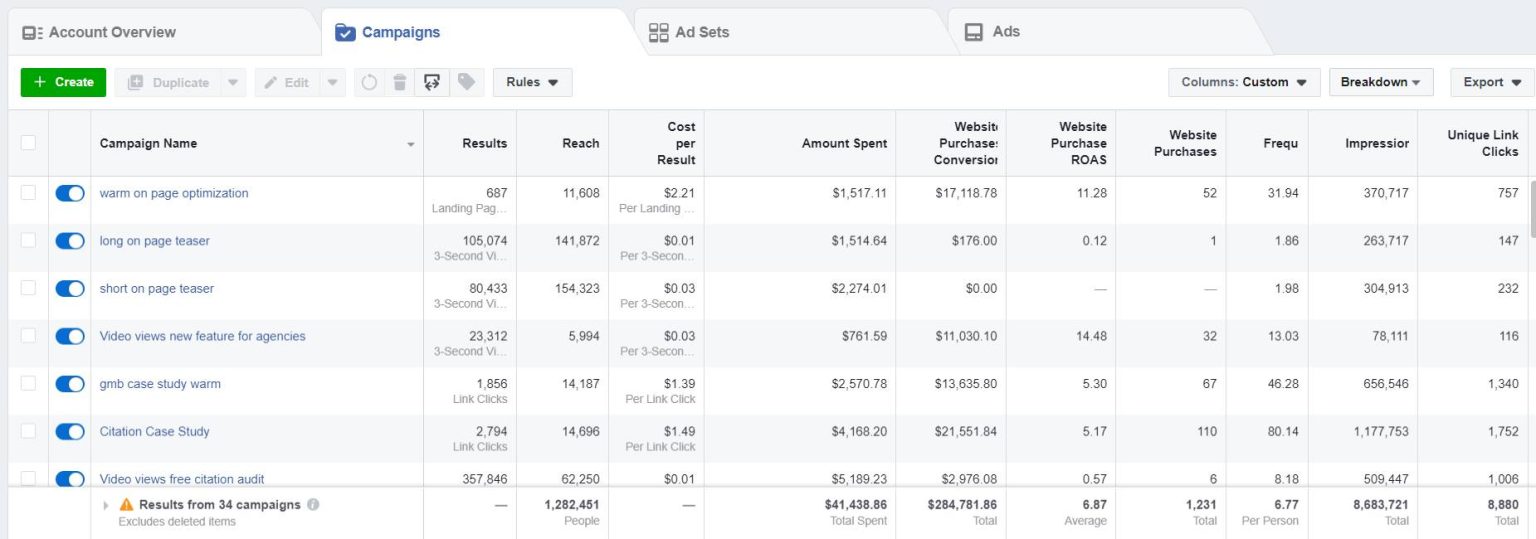Click the import/export ads icon in toolbar

coord(431,82)
